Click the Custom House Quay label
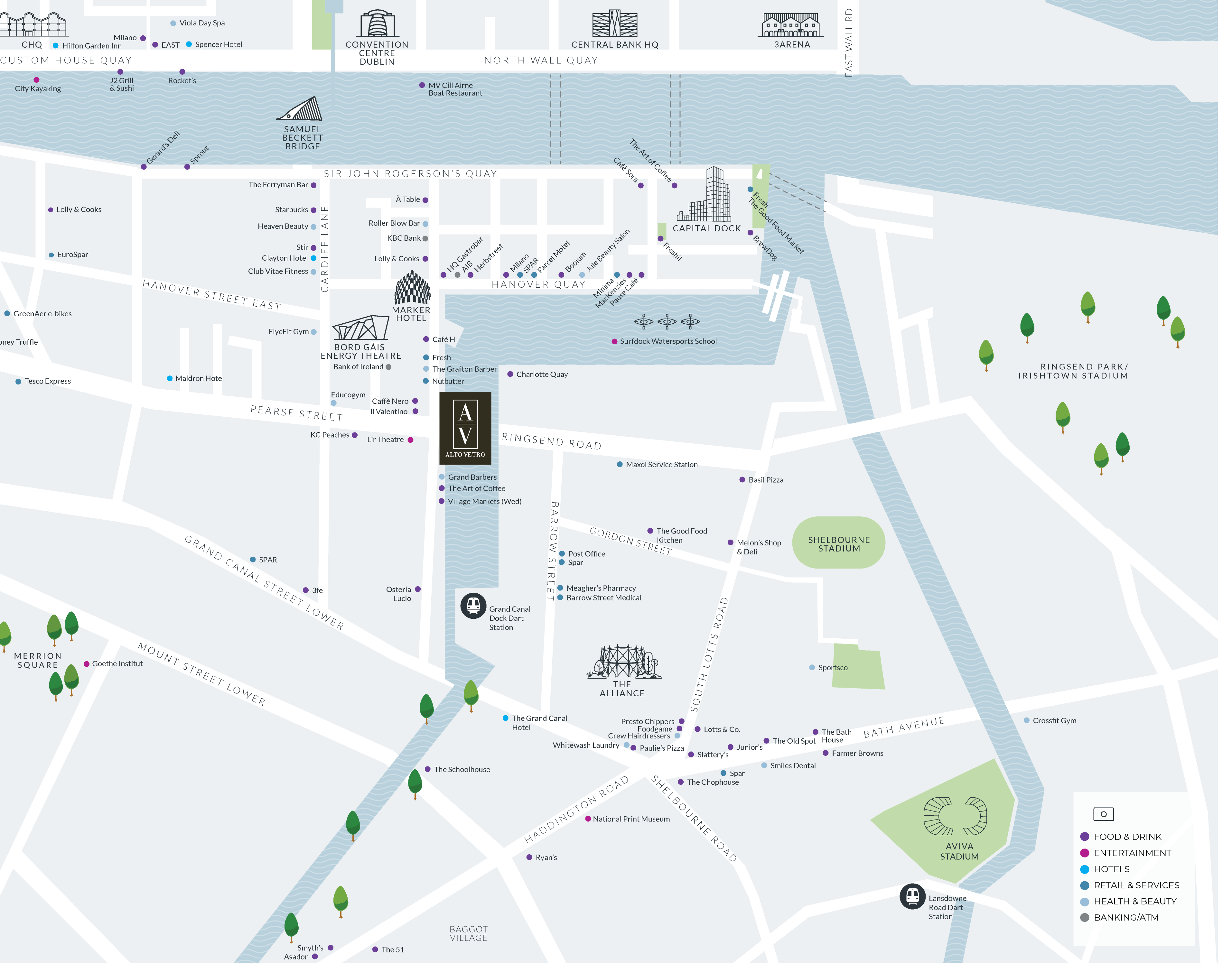Viewport: 1232px width, 964px height. point(67,61)
